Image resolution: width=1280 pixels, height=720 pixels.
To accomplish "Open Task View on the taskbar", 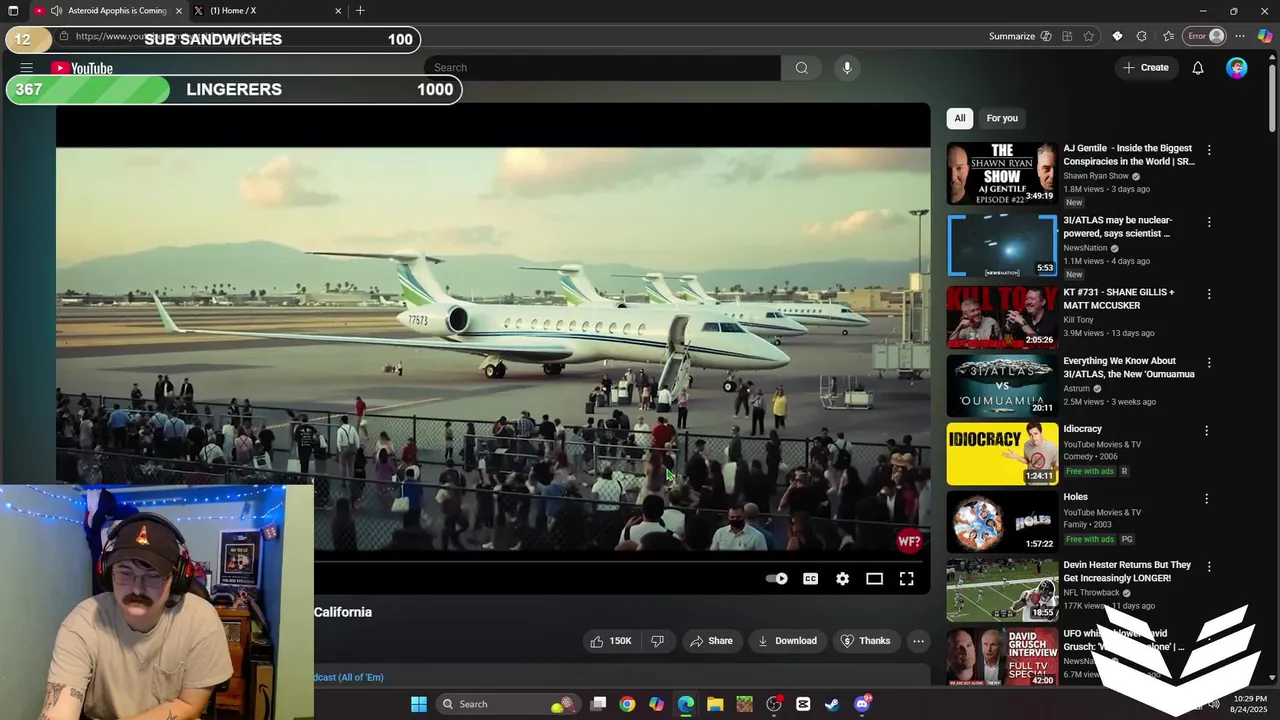I will pyautogui.click(x=598, y=704).
